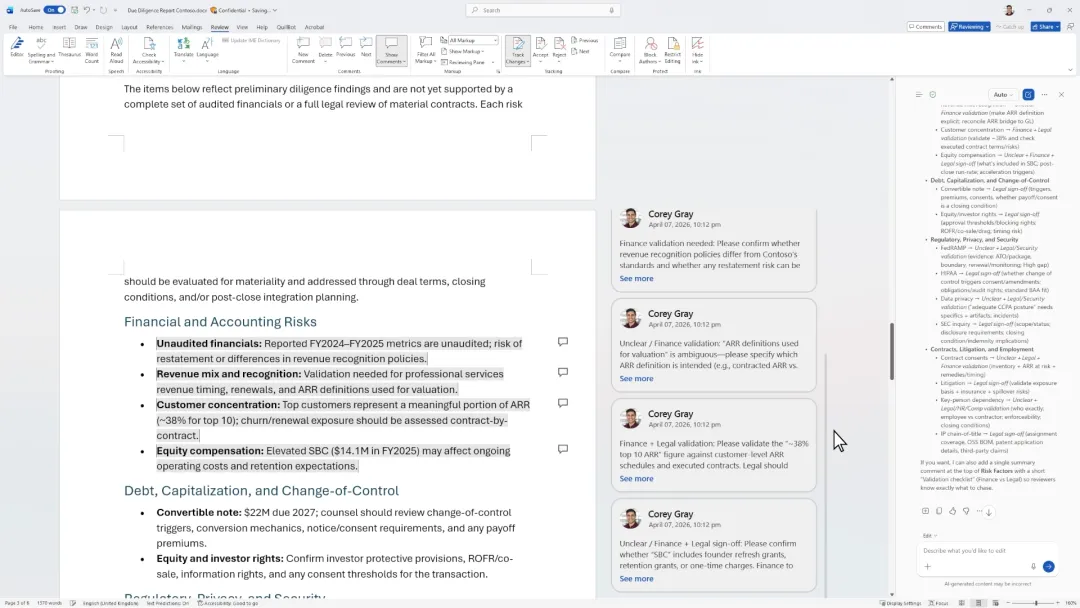Image resolution: width=1080 pixels, height=608 pixels.
Task: Open comment indicator beside Customer concentration bullet
Action: (563, 403)
